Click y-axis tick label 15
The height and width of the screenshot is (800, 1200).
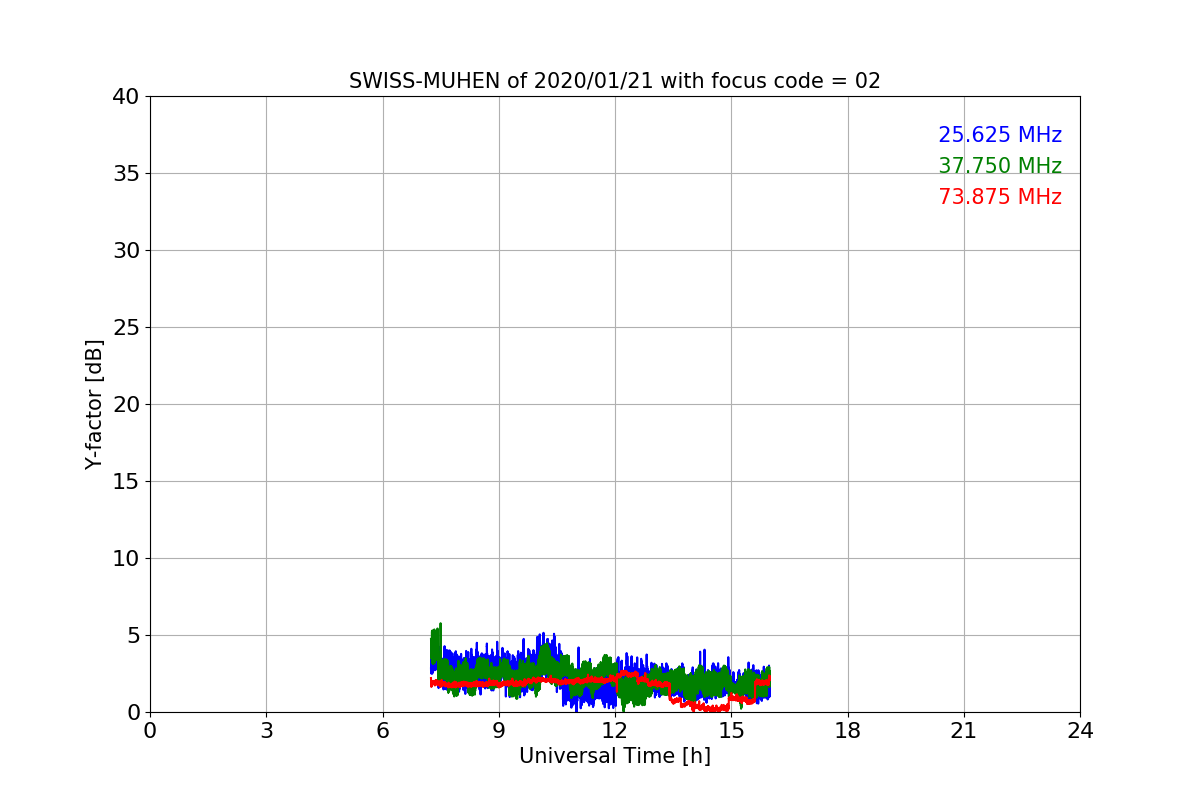126,482
